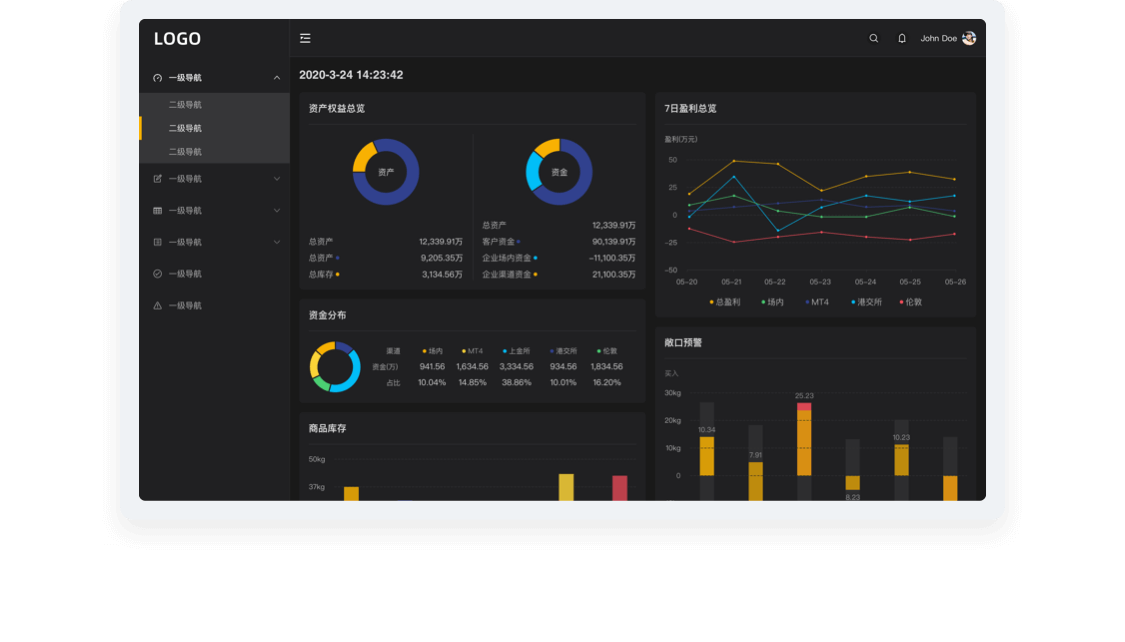Viewport: 1125px width, 642px height.
Task: Click the table grid icon in the sidebar
Action: [157, 210]
